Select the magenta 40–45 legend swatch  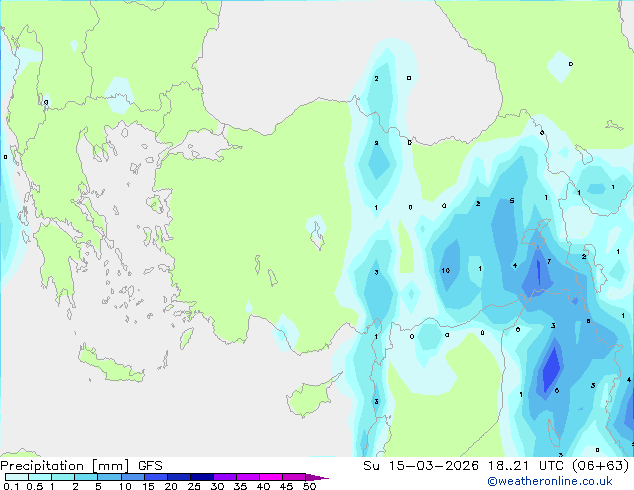point(271,477)
